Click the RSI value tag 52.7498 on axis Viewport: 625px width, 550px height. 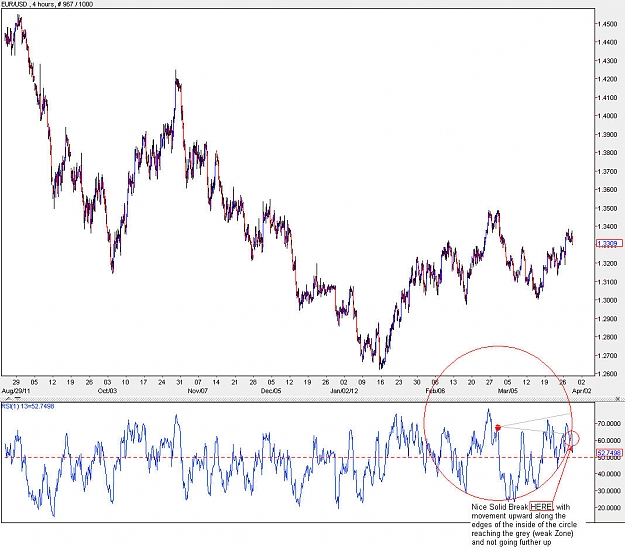[x=609, y=453]
